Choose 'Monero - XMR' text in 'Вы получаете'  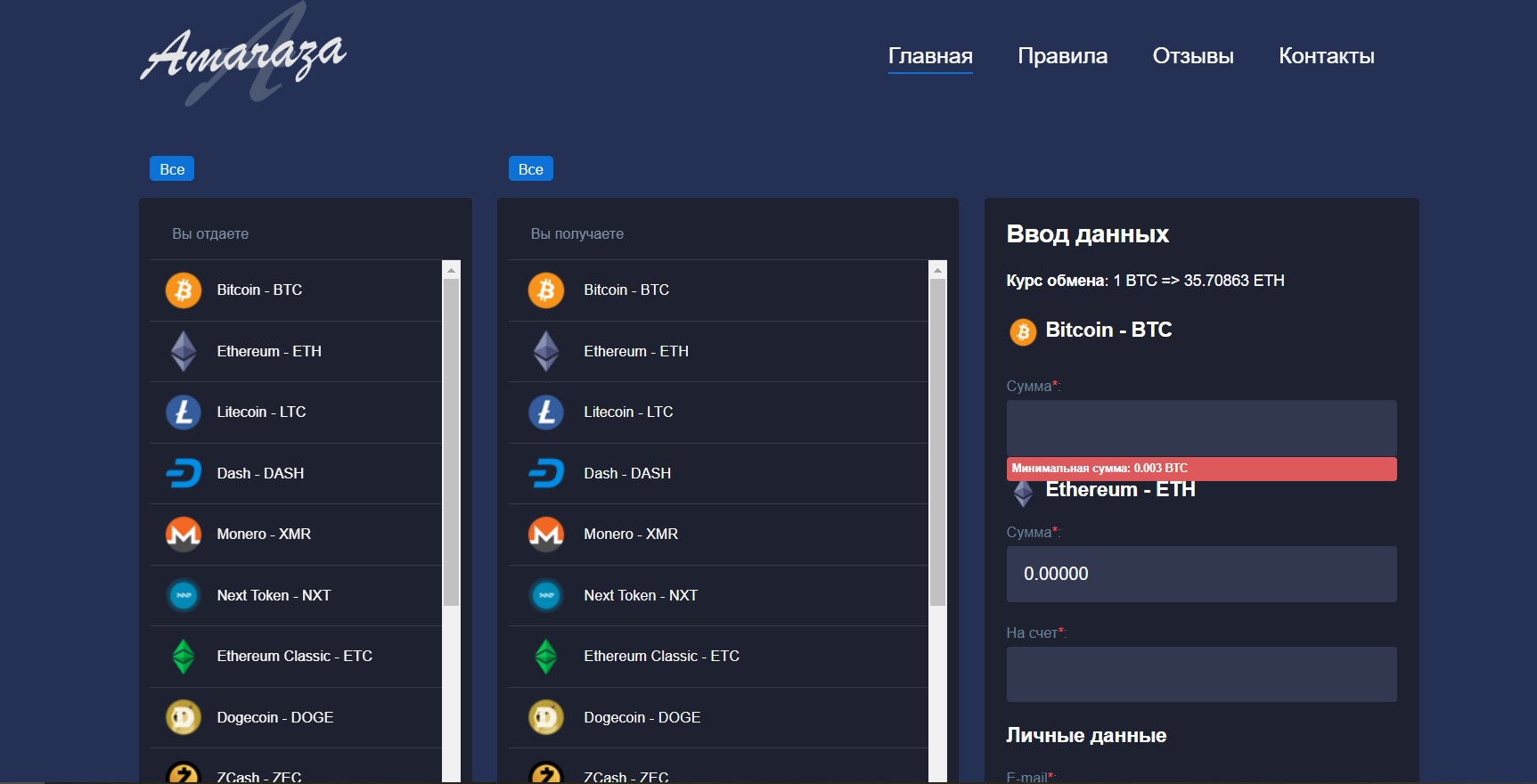pos(631,535)
